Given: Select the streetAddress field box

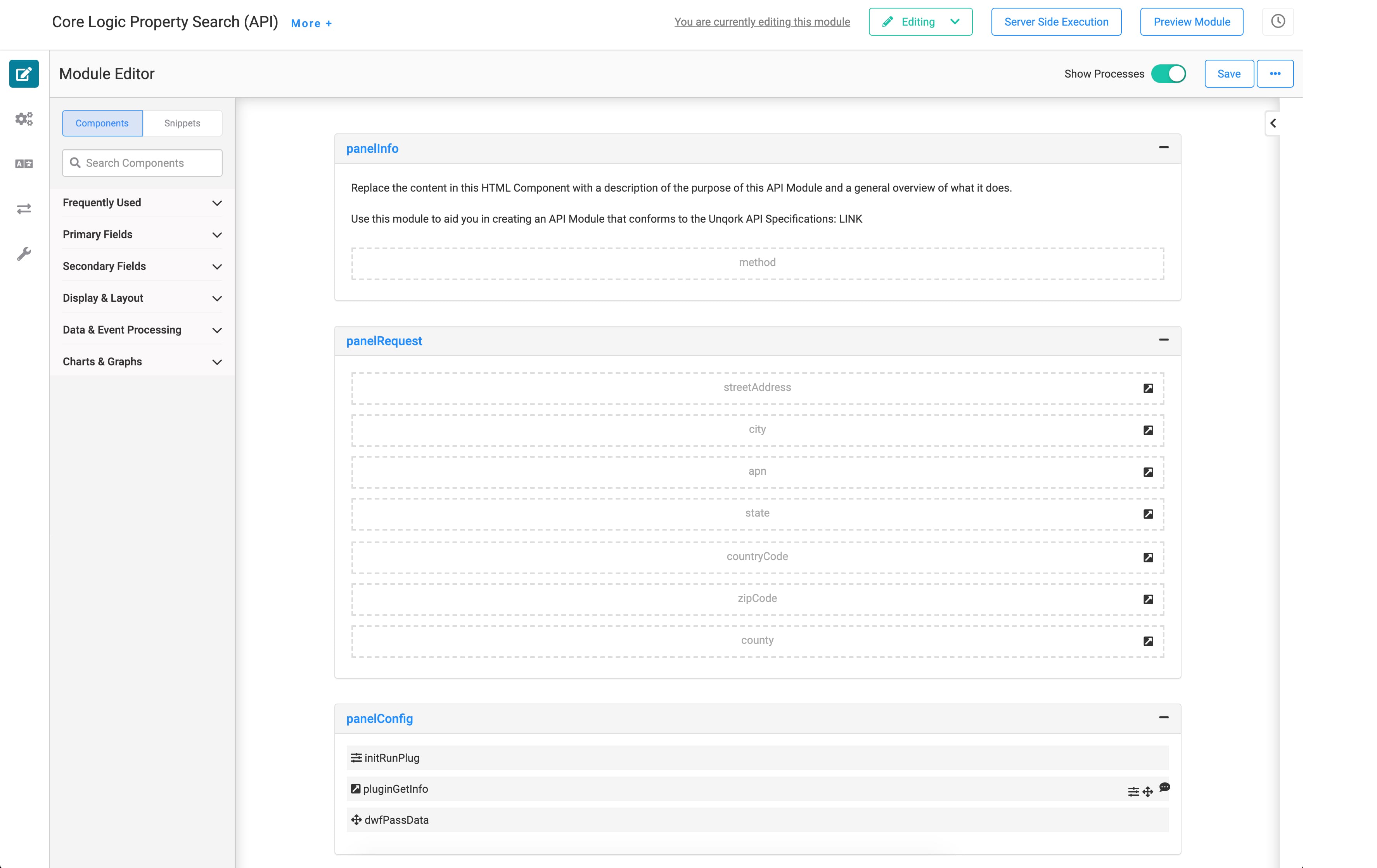Looking at the screenshot, I should pos(758,388).
